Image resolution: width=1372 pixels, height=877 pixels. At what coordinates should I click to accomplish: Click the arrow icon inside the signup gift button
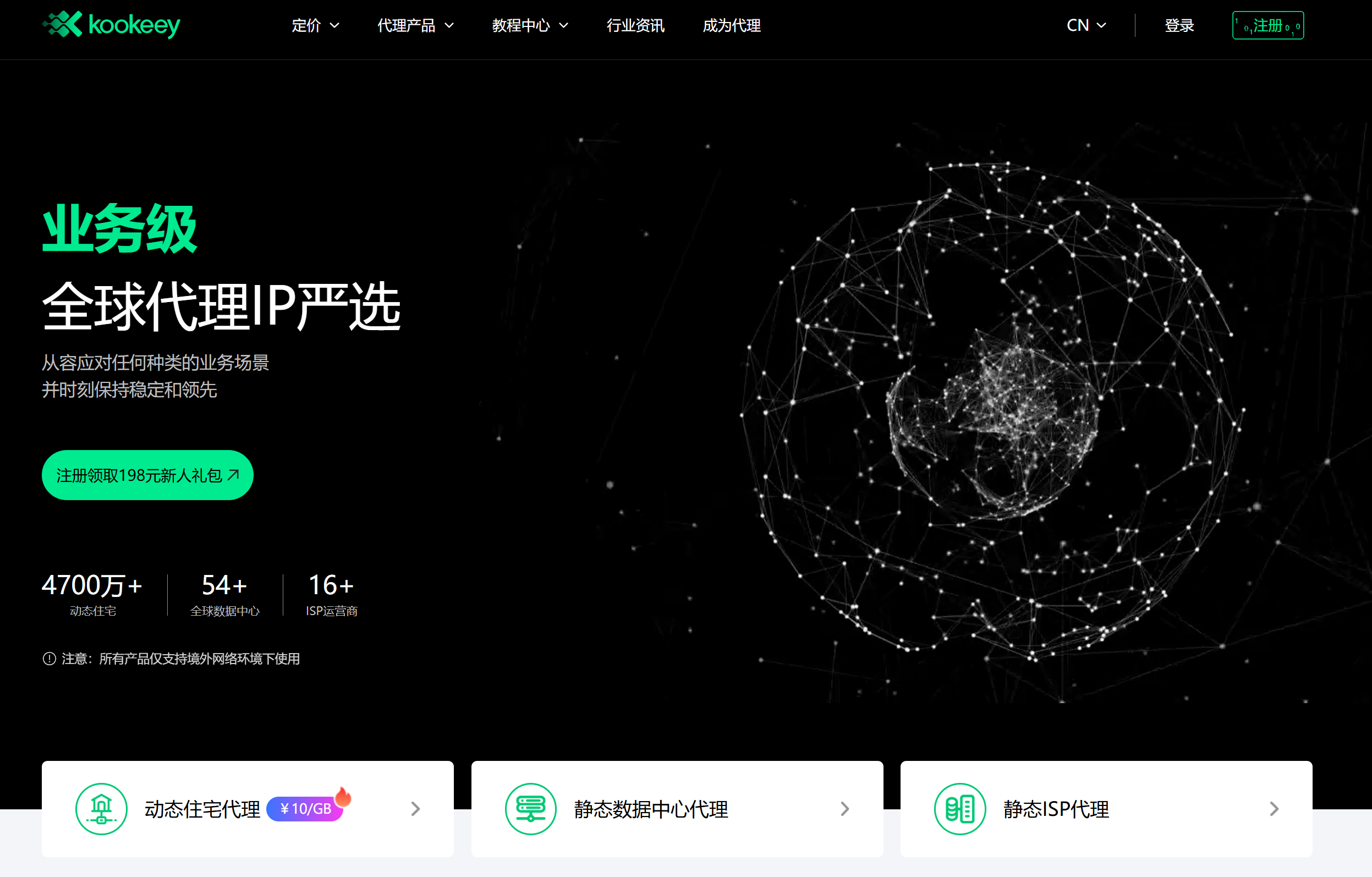pos(234,474)
